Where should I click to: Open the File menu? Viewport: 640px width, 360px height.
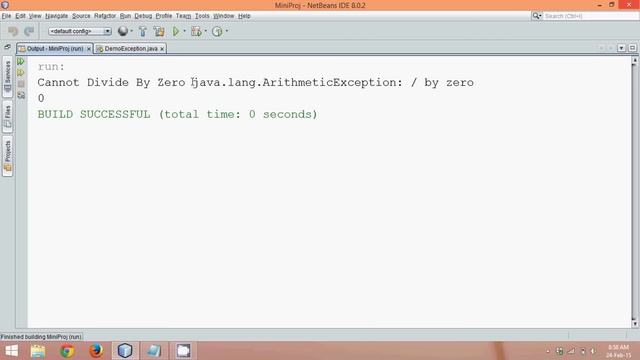pos(6,16)
